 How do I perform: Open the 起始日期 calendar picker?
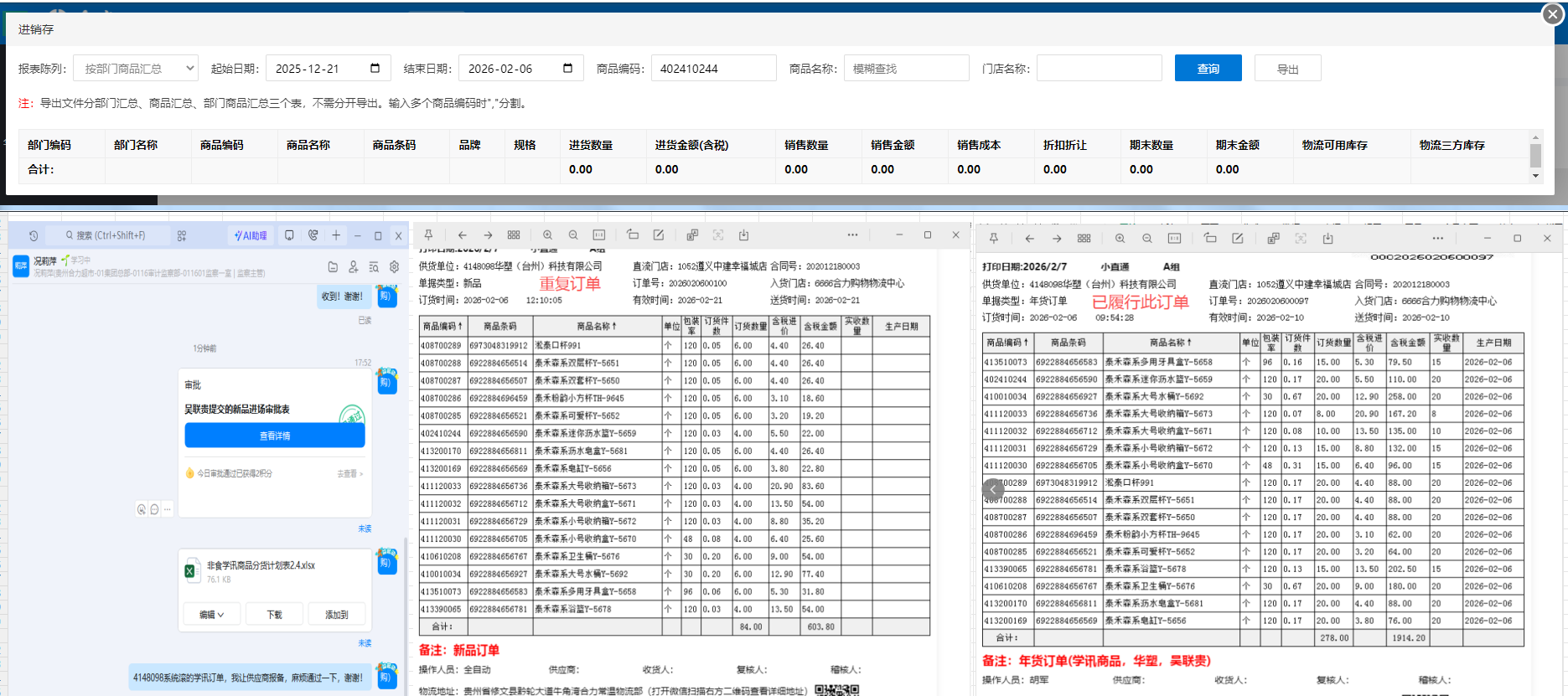(375, 69)
